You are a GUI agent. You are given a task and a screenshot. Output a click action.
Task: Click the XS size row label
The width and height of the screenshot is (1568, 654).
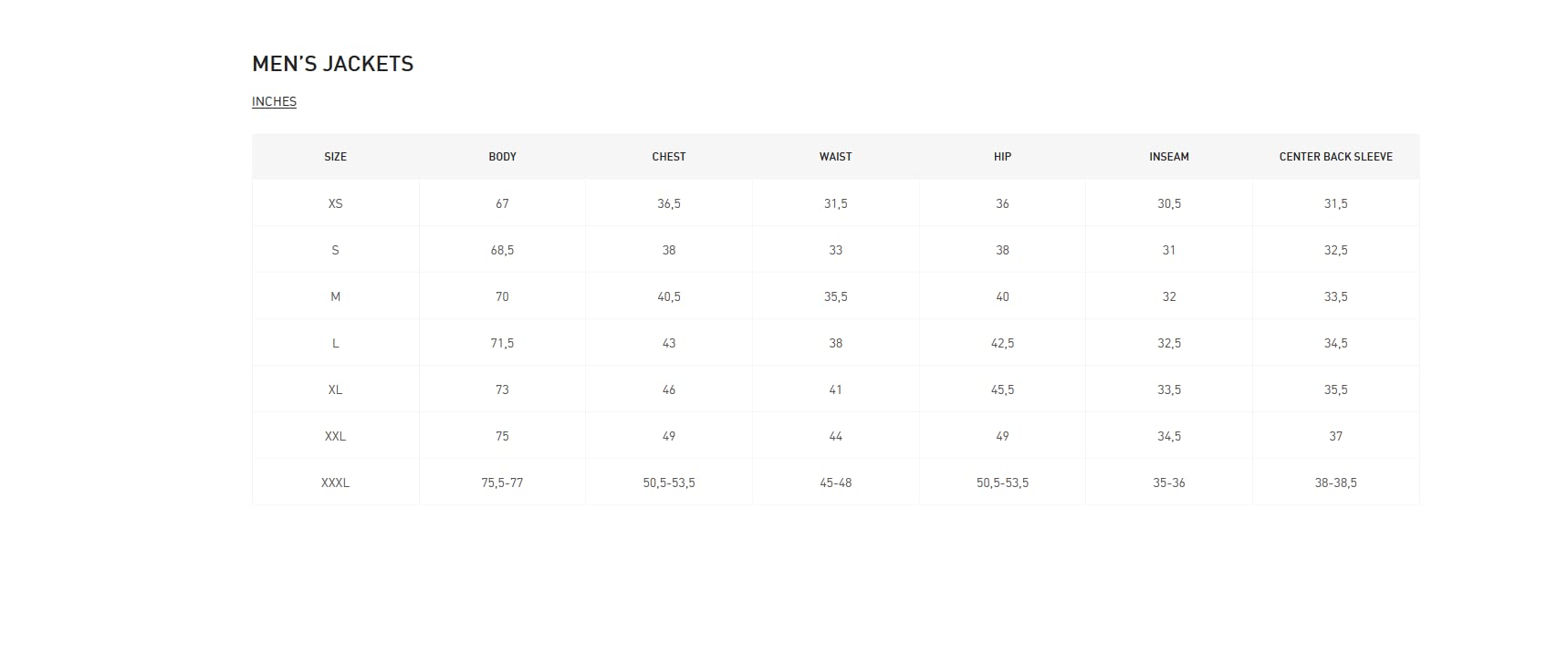[x=335, y=203]
